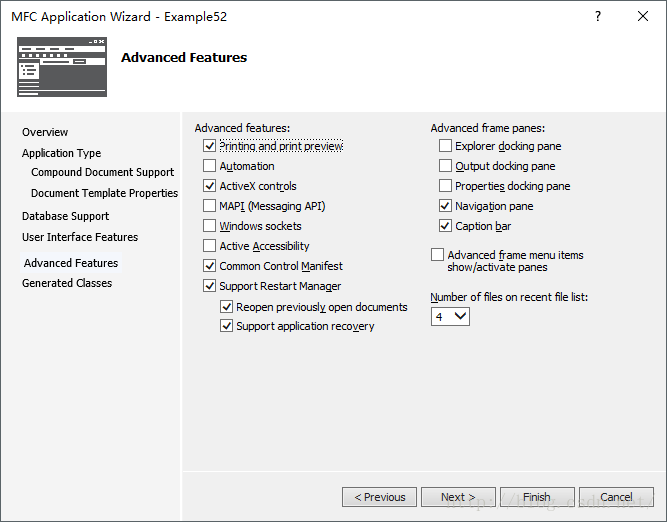This screenshot has width=667, height=522.
Task: Enable the Automation checkbox
Action: pyautogui.click(x=209, y=165)
